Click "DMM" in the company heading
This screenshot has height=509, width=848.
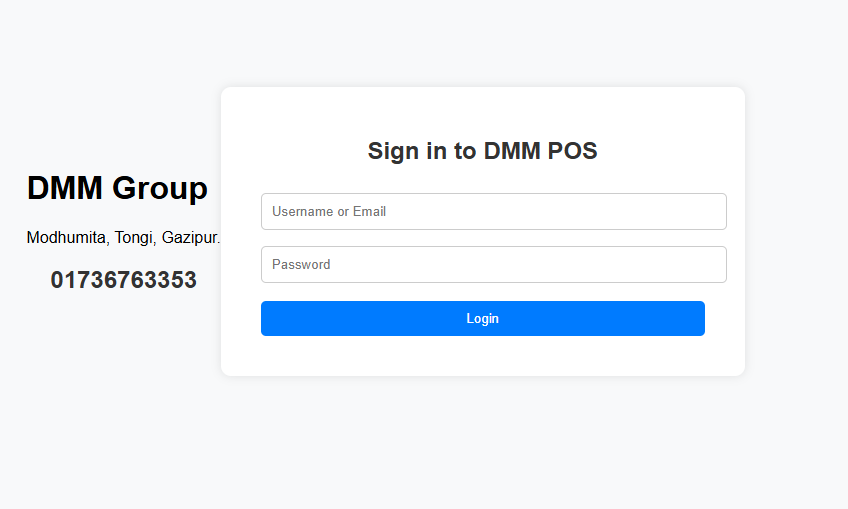(65, 188)
